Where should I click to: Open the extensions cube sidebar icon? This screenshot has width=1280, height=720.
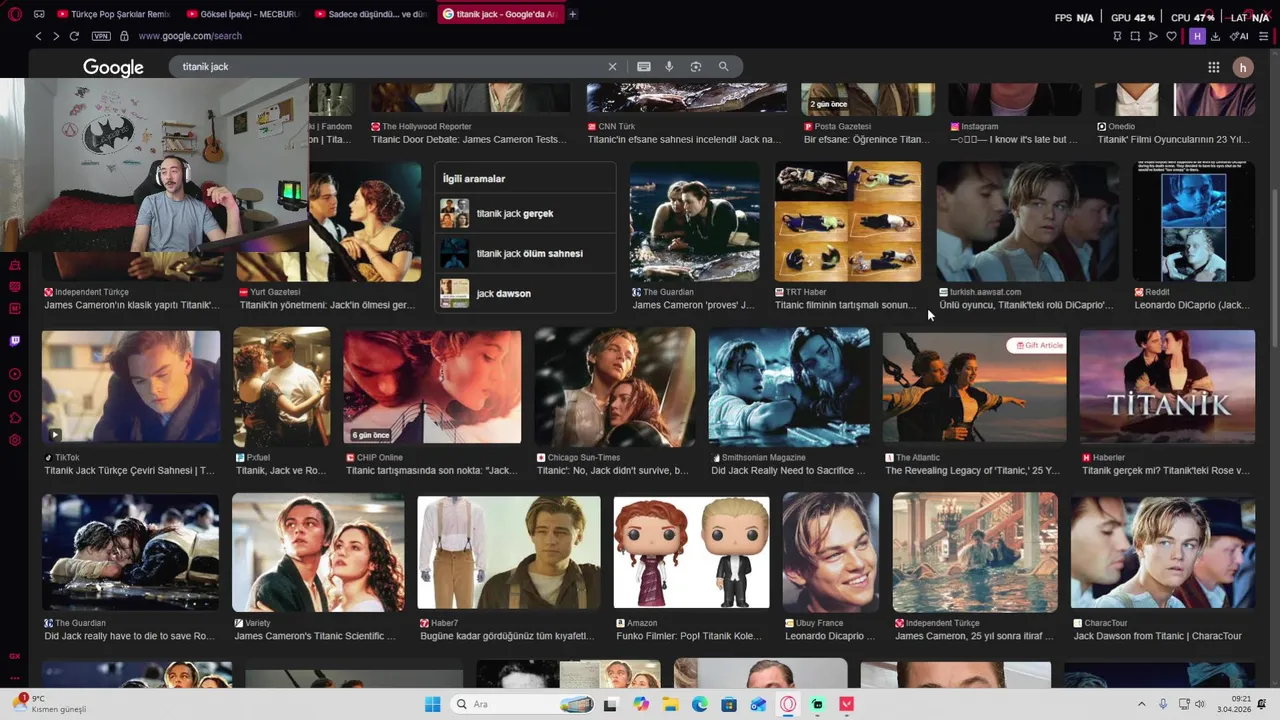[14, 418]
